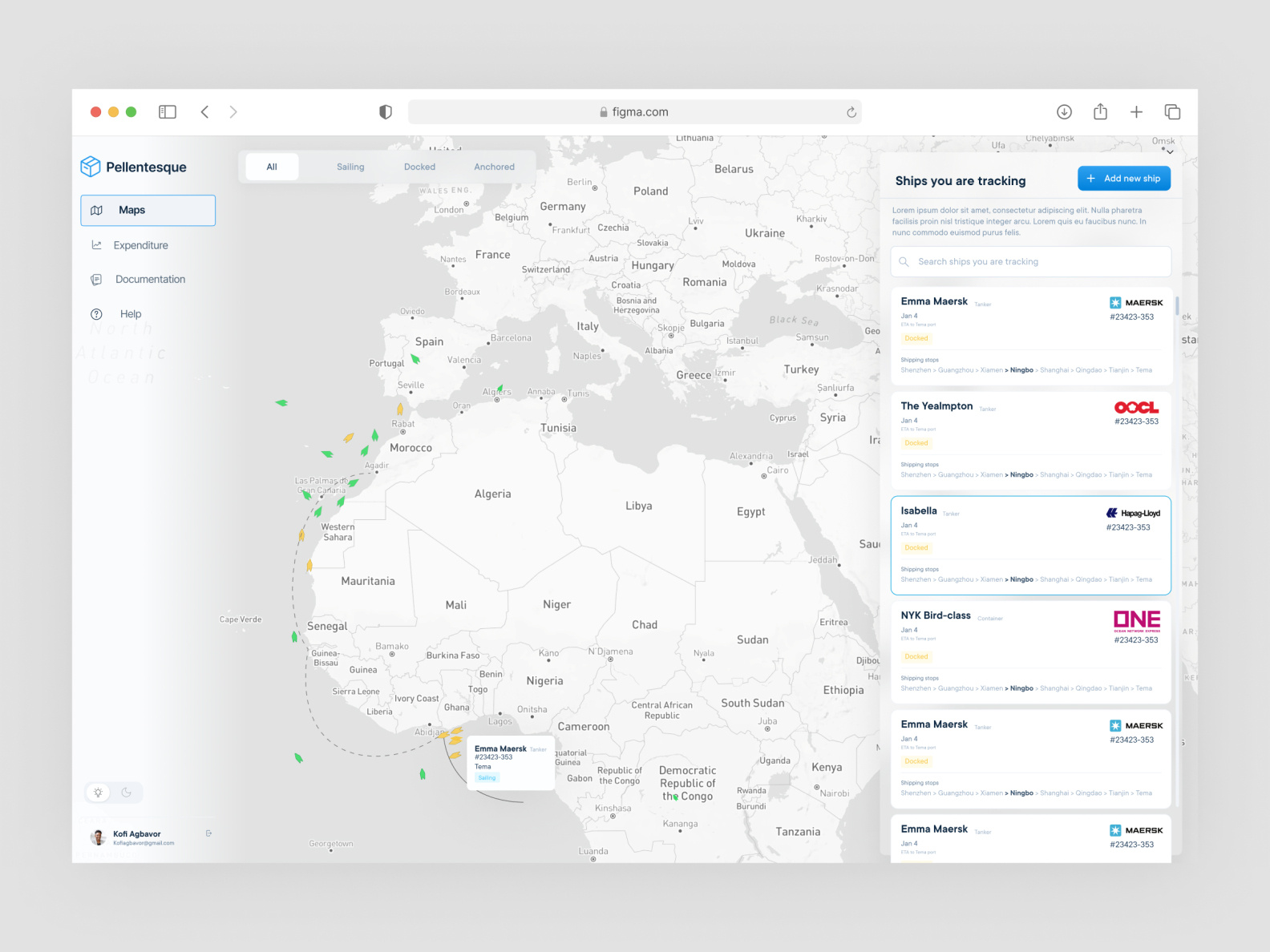Open the browser downloads icon
The height and width of the screenshot is (952, 1270).
click(x=1064, y=112)
